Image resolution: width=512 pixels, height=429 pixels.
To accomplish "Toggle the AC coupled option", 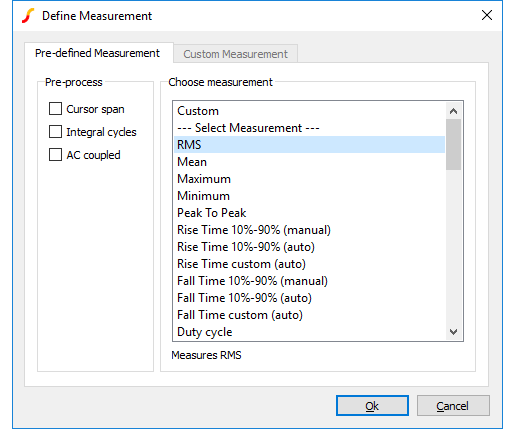I will click(55, 155).
